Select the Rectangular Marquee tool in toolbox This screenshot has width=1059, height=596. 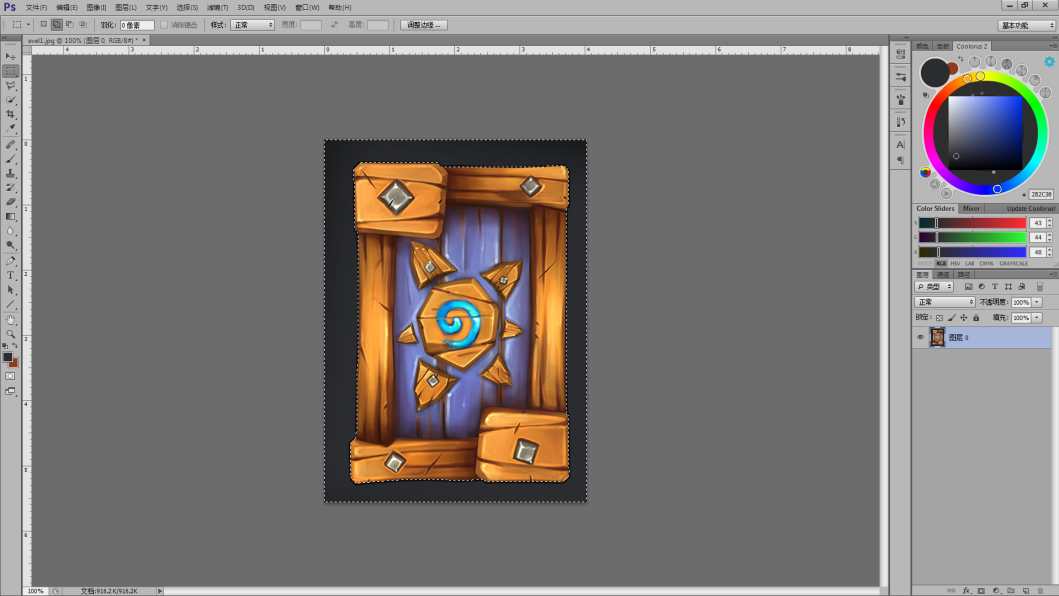pyautogui.click(x=10, y=71)
